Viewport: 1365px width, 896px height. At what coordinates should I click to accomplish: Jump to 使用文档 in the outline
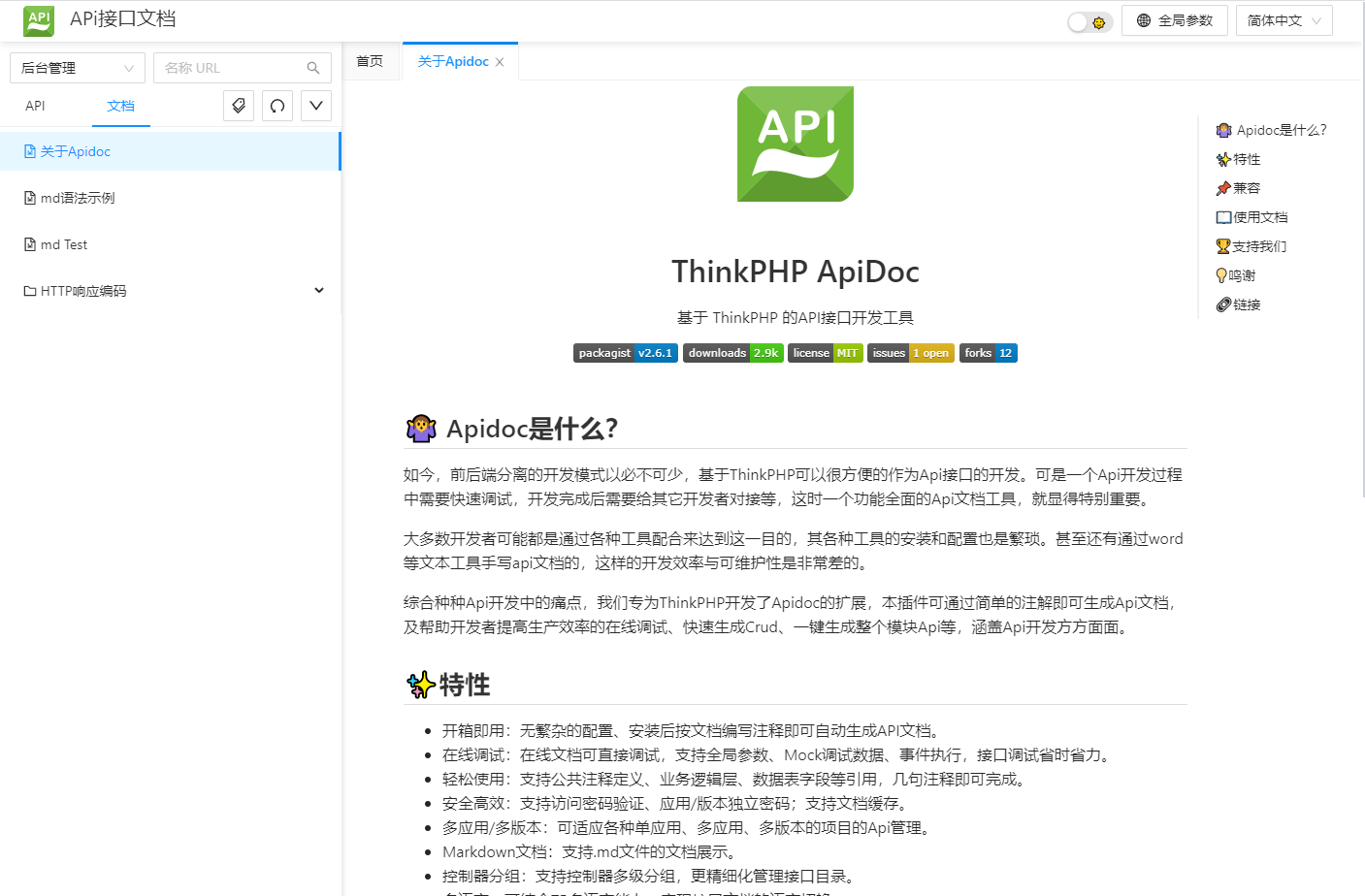tap(1260, 217)
